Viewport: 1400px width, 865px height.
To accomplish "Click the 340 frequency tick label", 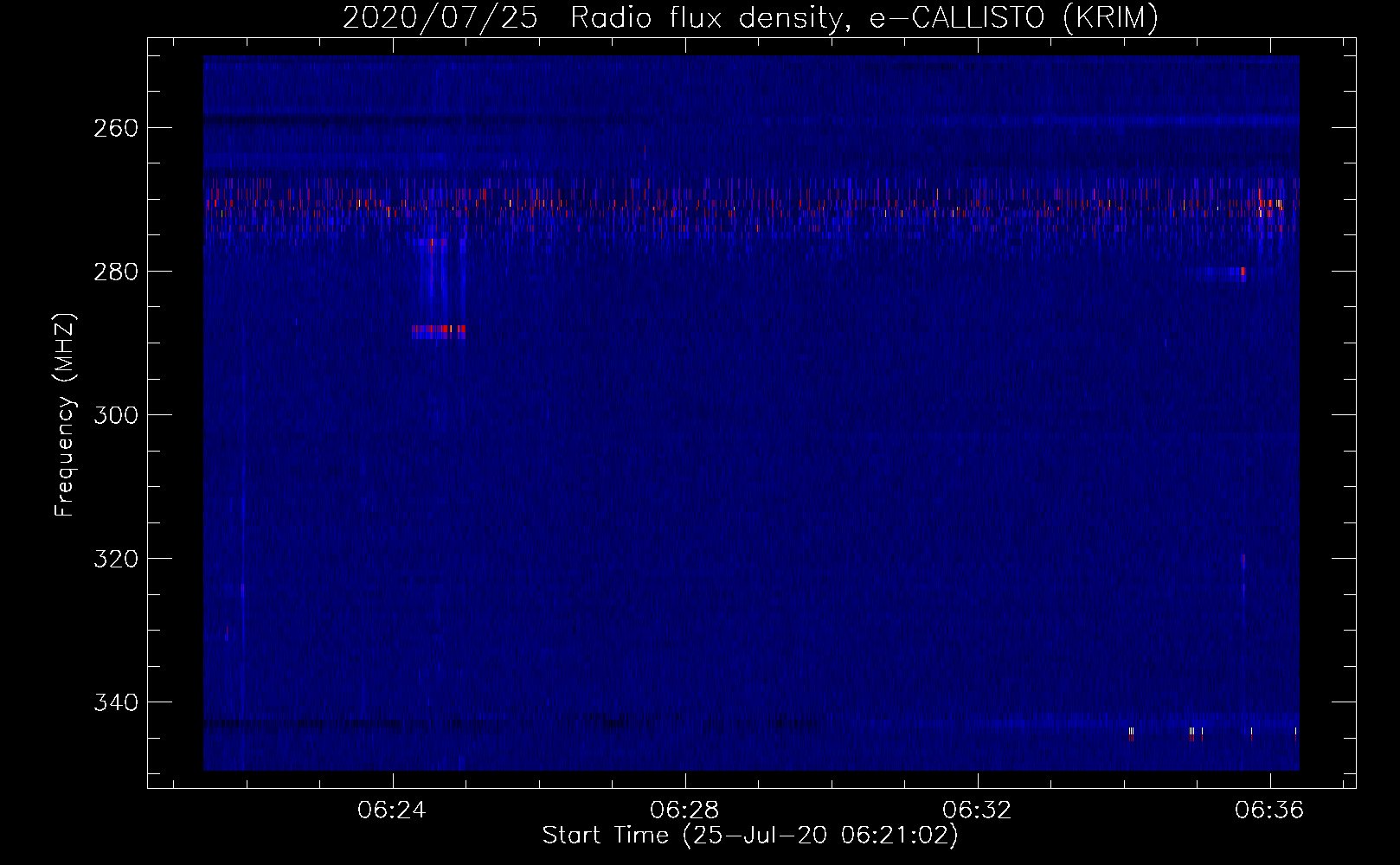I will click(x=115, y=702).
